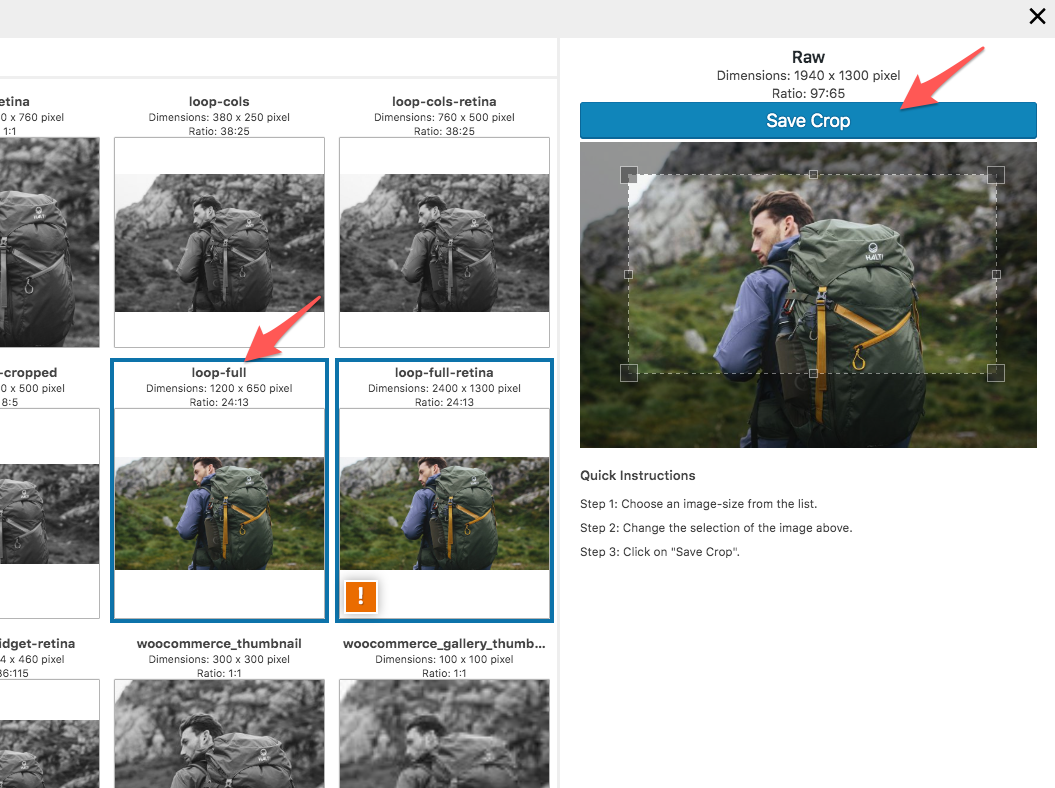Select the partially visible cropped 8:5 thumbnail
Image resolution: width=1055 pixels, height=788 pixels.
pyautogui.click(x=49, y=513)
